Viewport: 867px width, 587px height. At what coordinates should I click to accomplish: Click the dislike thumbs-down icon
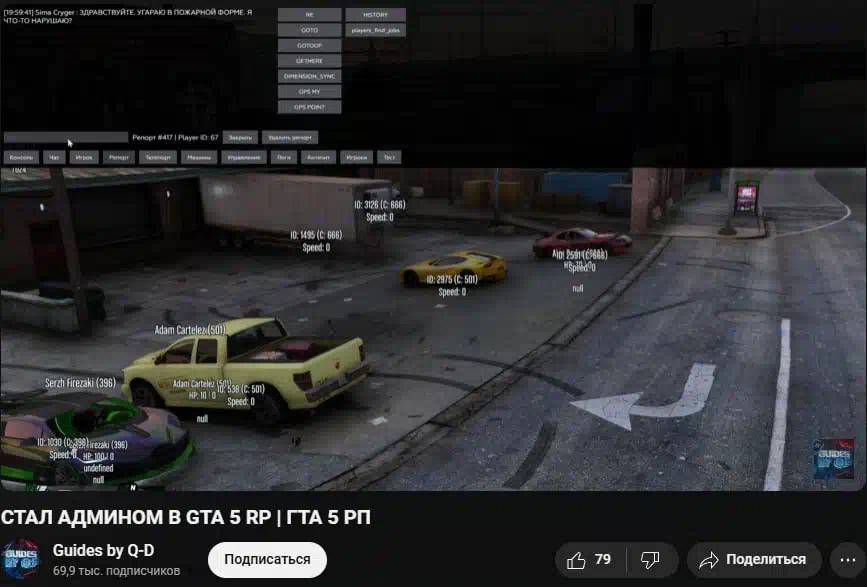[650, 560]
